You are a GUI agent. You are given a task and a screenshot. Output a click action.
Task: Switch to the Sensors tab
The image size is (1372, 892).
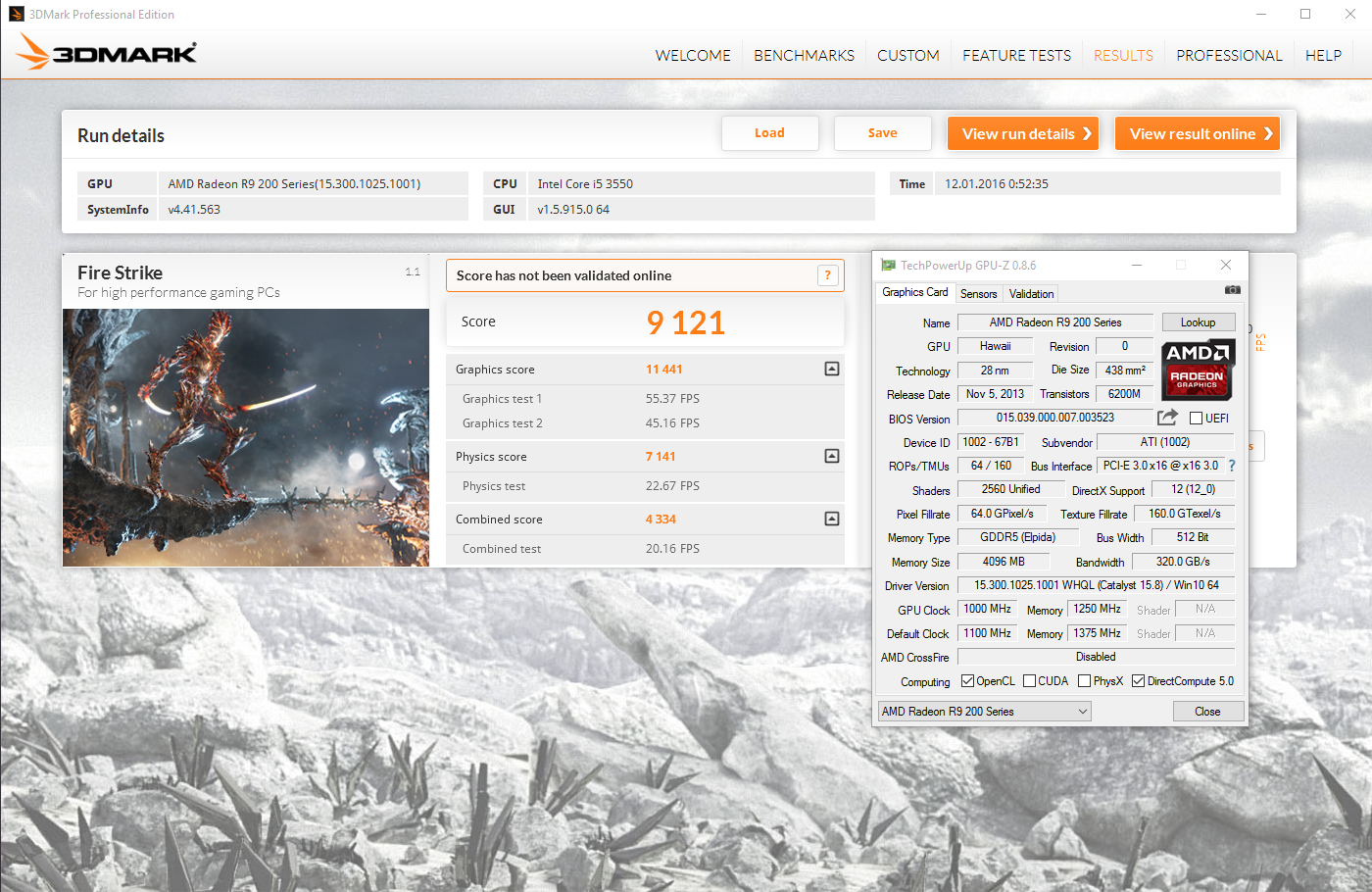[x=978, y=294]
